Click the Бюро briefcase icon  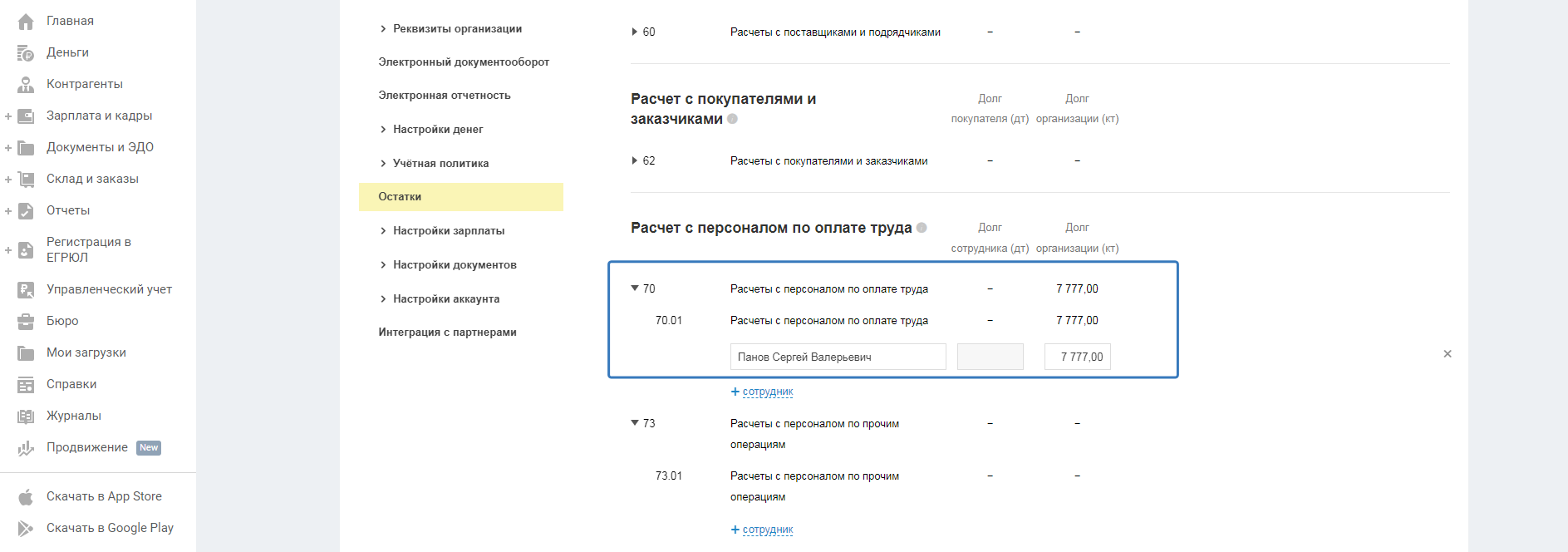26,322
